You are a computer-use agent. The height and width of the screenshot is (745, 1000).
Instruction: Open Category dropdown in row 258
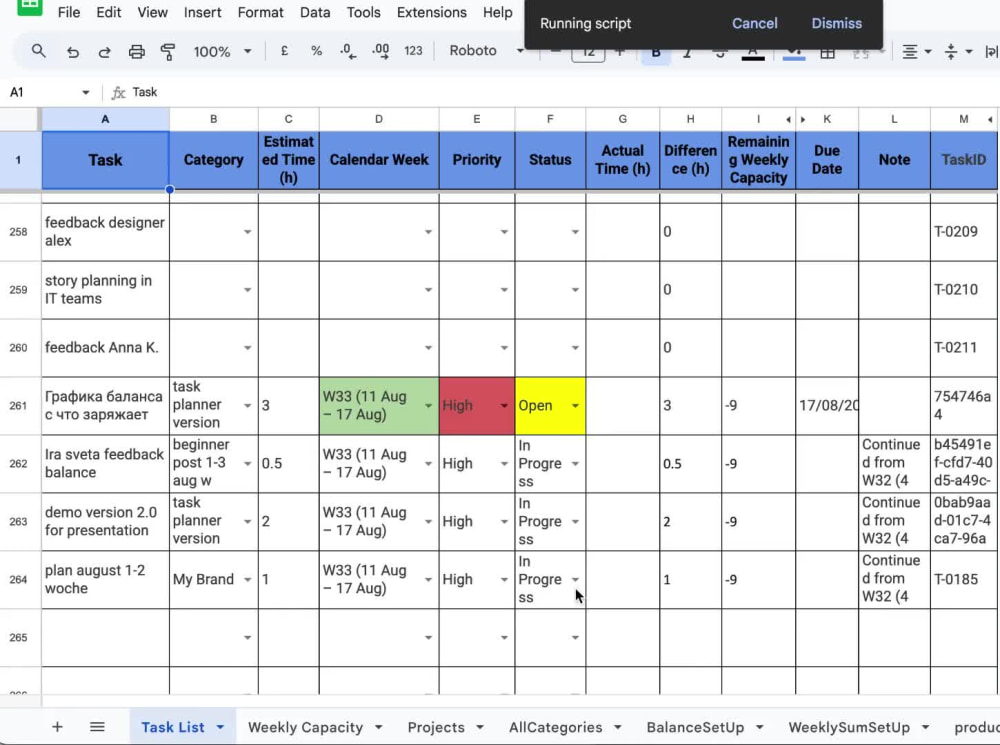coord(247,232)
